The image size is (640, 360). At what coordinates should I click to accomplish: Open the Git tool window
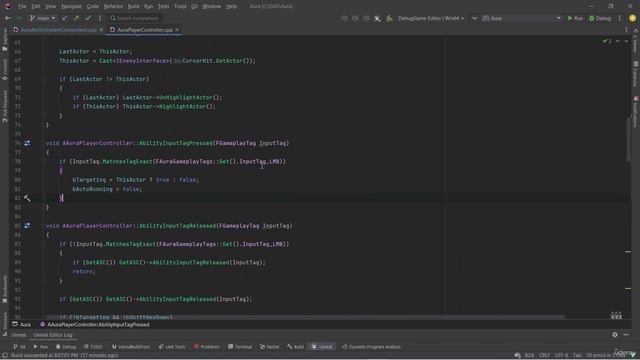click(20, 347)
